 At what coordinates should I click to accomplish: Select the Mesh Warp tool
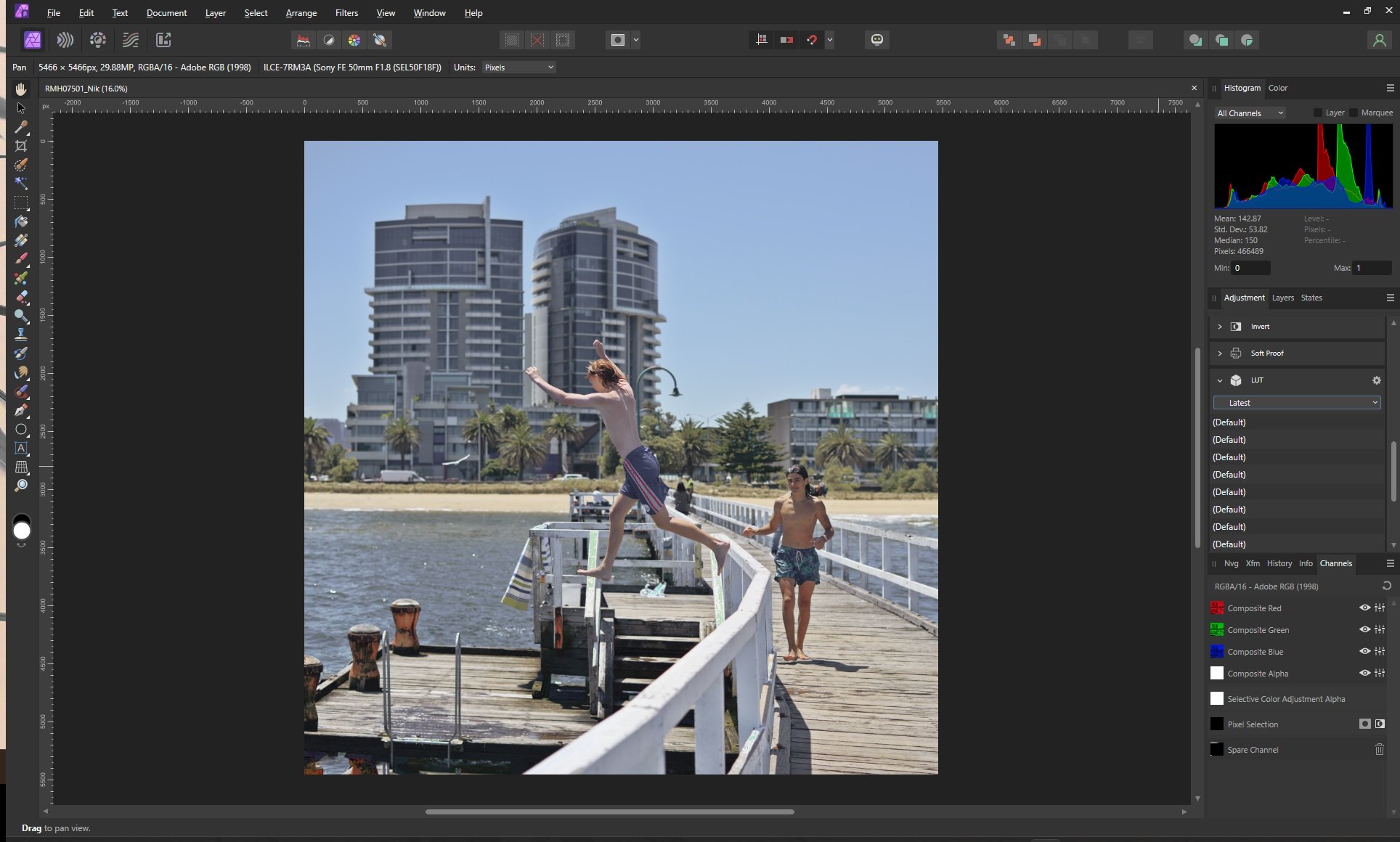[x=21, y=467]
